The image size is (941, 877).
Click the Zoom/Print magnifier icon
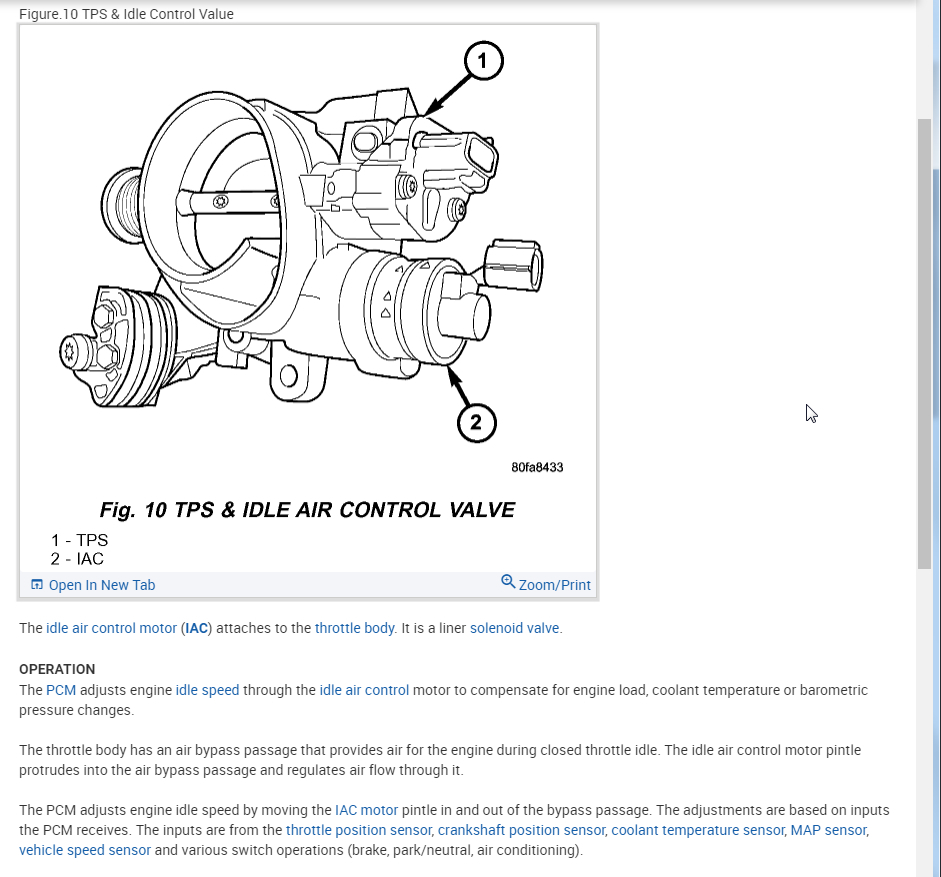pos(508,582)
